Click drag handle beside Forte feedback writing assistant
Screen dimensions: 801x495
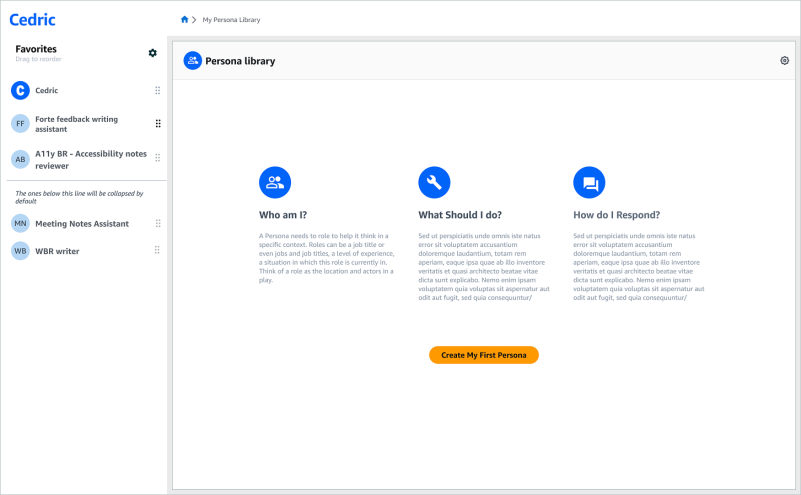pos(157,124)
